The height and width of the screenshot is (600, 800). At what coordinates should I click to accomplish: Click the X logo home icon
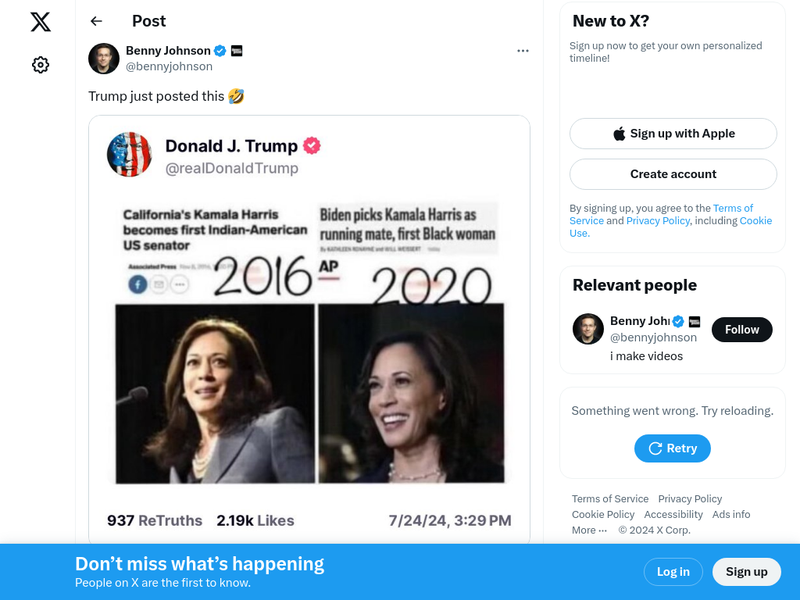40,22
